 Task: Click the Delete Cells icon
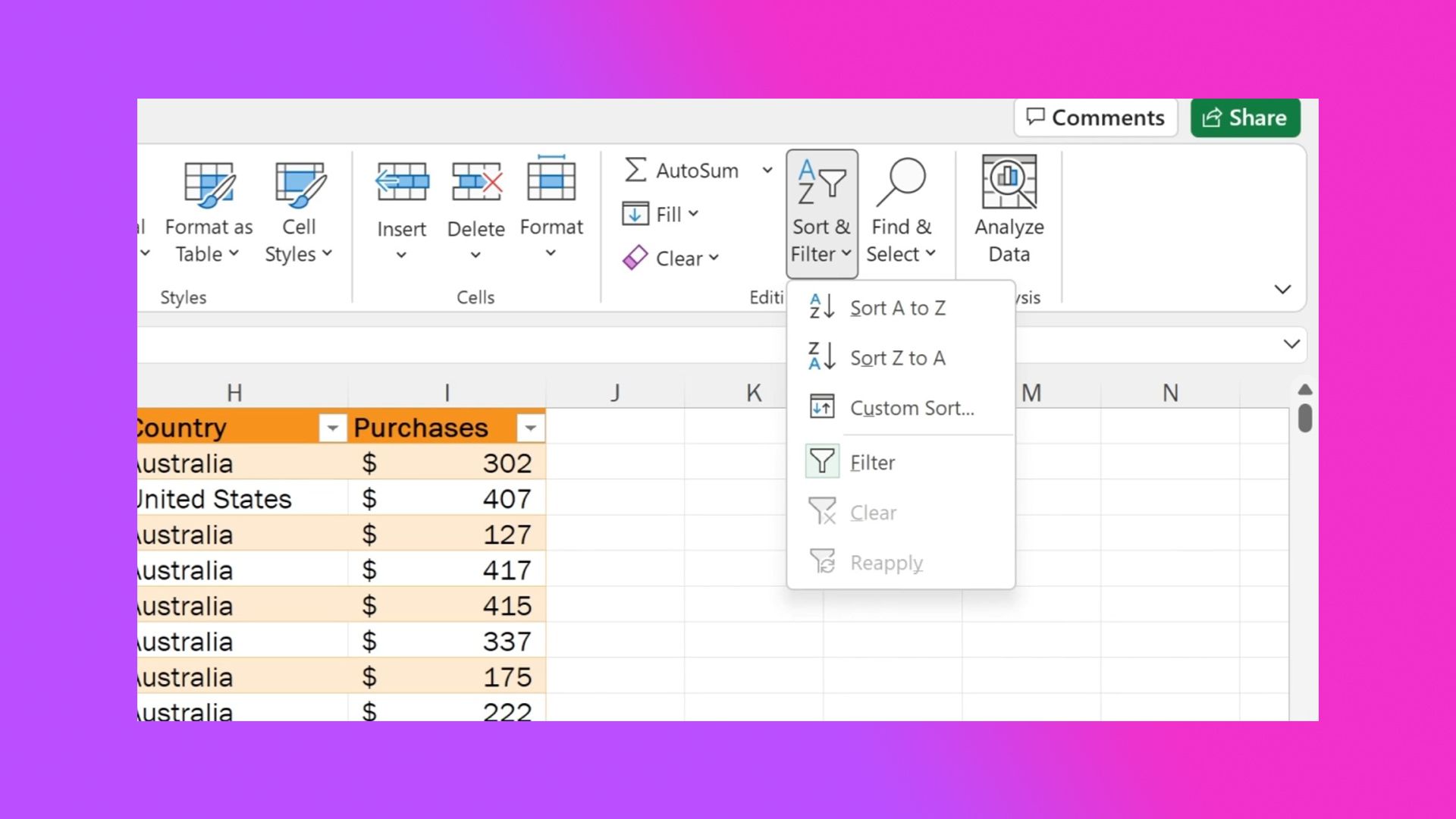pos(475,182)
